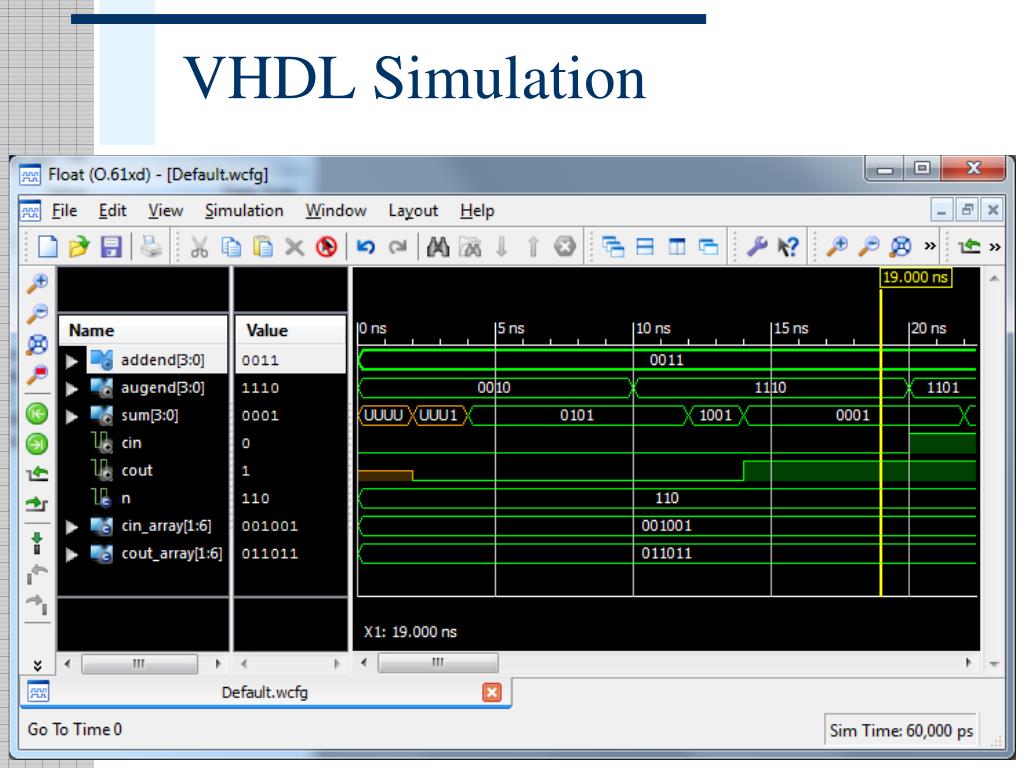The width and height of the screenshot is (1024, 768).
Task: Expand the cout_array[1:6] signal
Action: coord(72,552)
